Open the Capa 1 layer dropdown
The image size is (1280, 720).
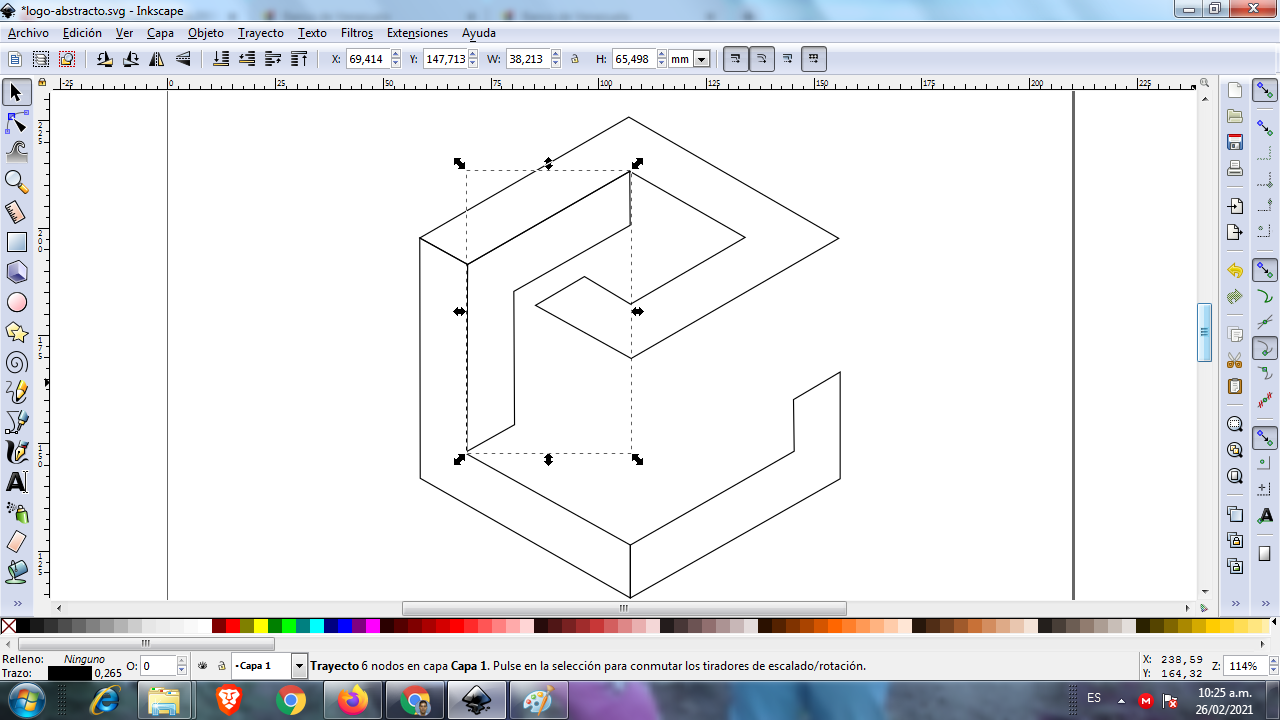click(299, 666)
